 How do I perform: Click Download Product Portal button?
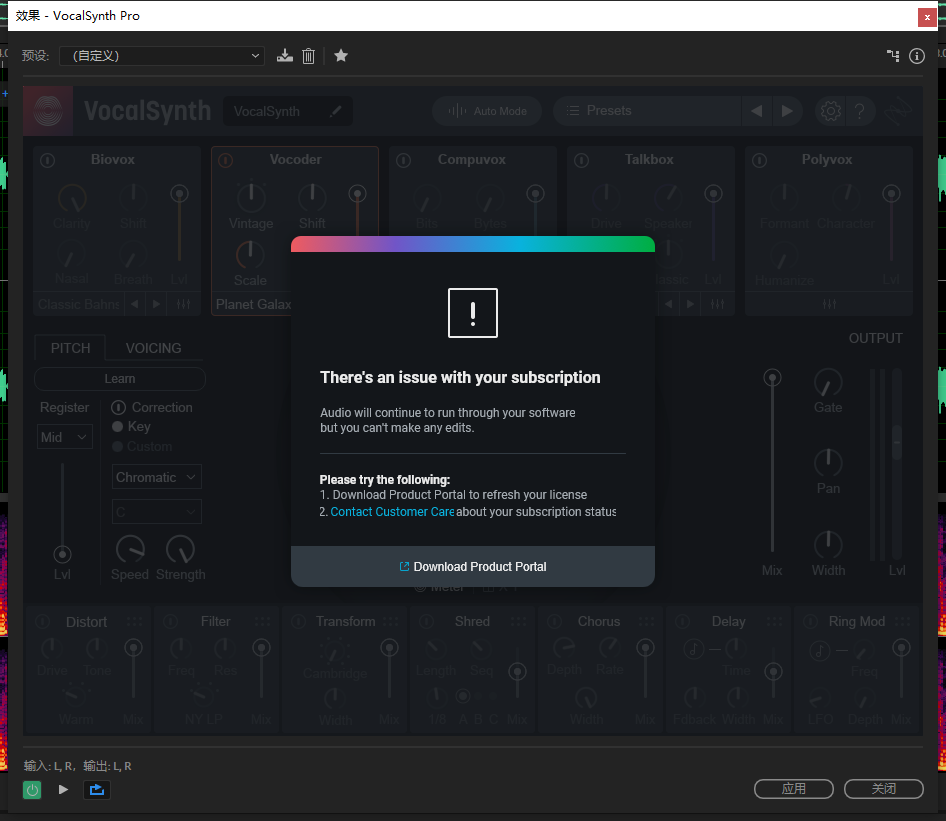click(473, 566)
